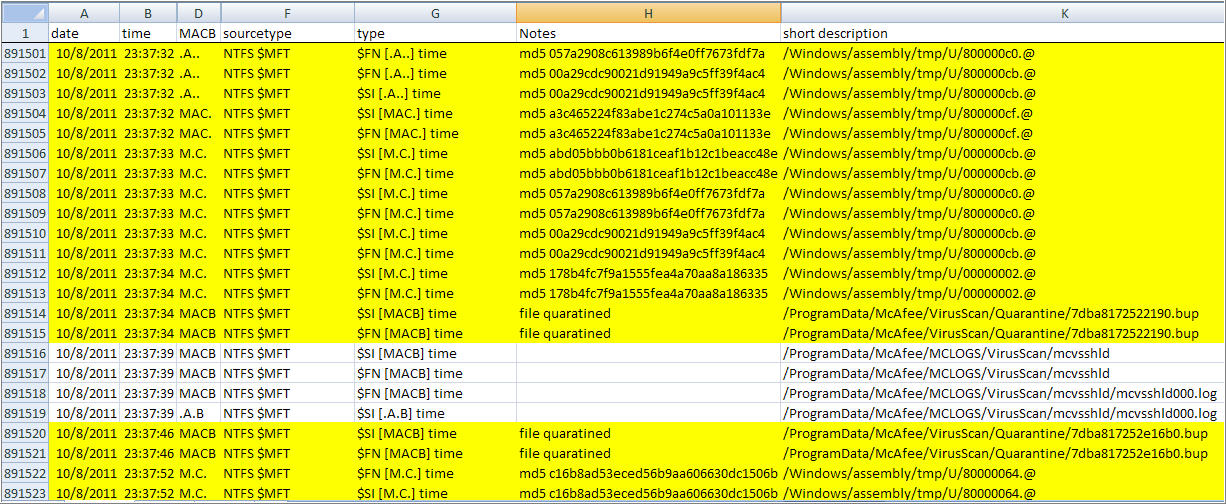
Task: Select "$FN [M.C.] time" in row 891509
Action: coord(435,213)
